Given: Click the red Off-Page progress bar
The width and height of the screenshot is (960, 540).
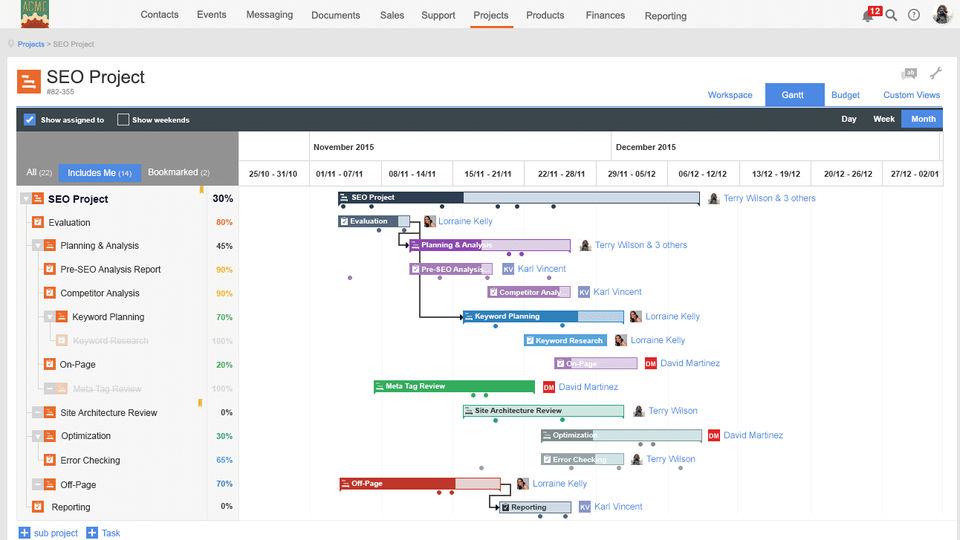Looking at the screenshot, I should pos(419,484).
